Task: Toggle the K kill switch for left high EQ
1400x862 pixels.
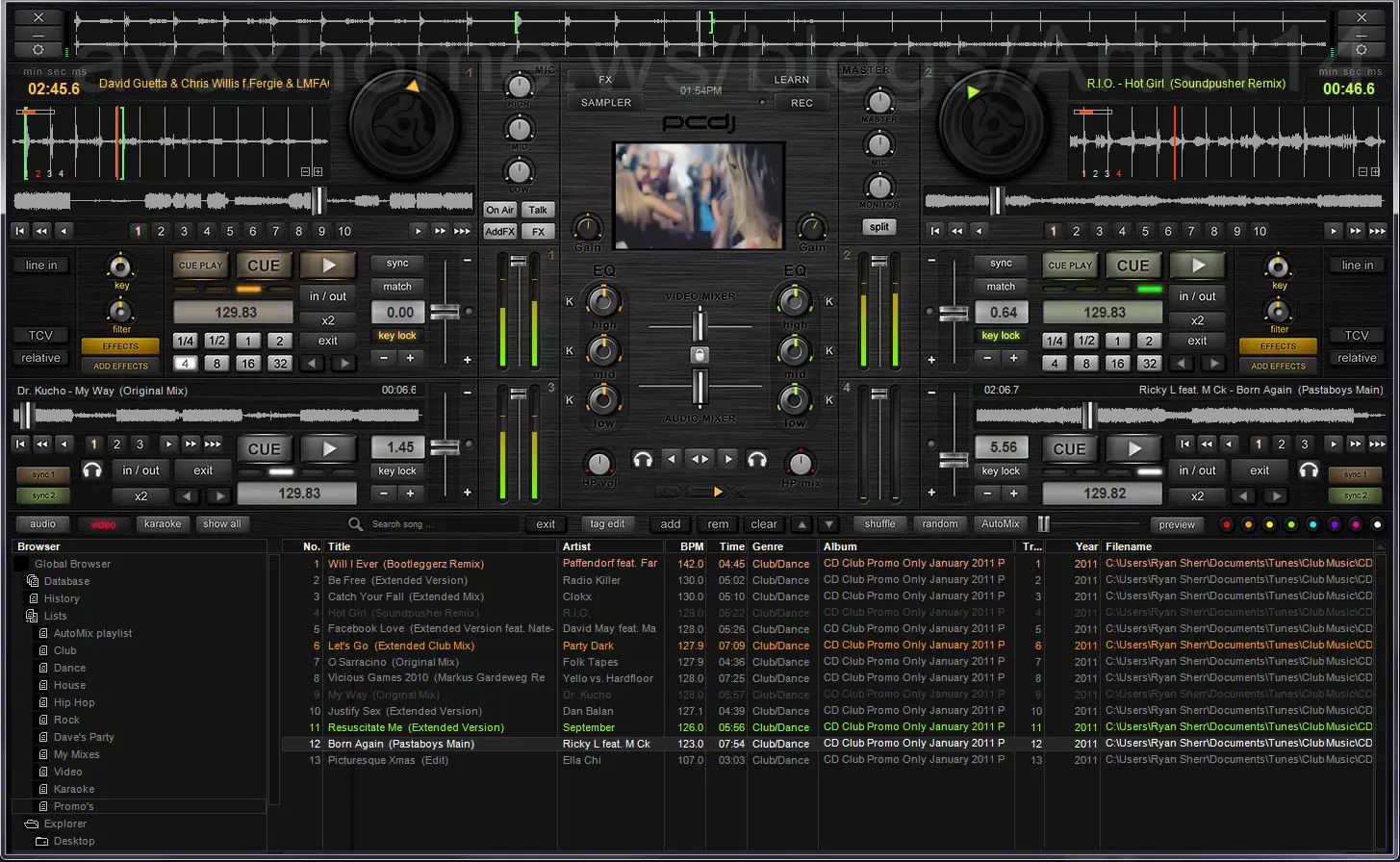Action: (x=569, y=302)
